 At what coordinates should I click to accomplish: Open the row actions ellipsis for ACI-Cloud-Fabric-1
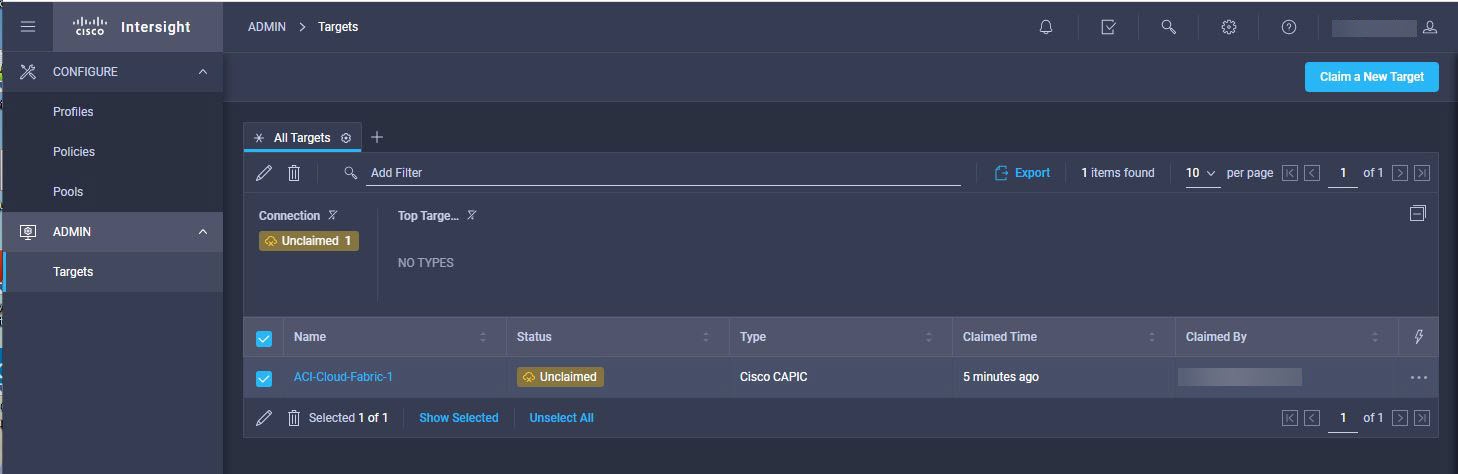[1418, 378]
